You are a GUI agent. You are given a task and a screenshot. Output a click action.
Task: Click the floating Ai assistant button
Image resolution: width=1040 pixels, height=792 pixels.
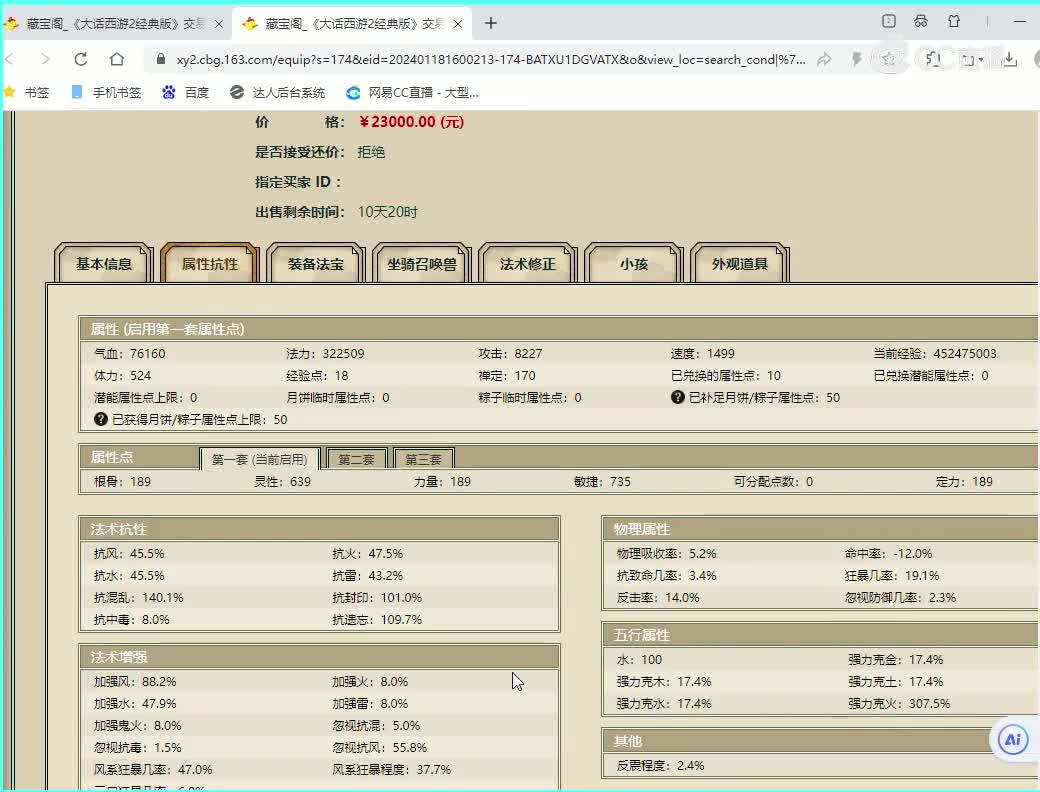1013,739
